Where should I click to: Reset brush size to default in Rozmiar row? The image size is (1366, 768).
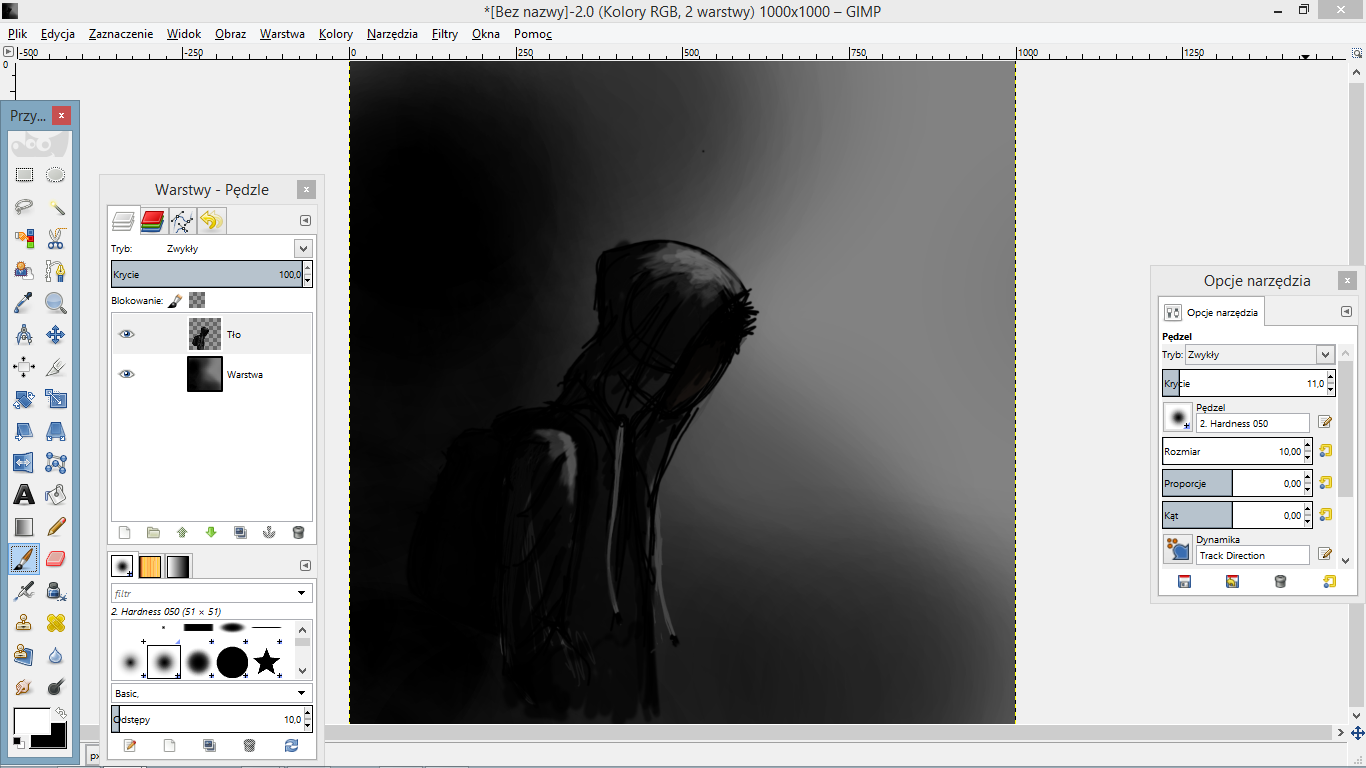1327,451
